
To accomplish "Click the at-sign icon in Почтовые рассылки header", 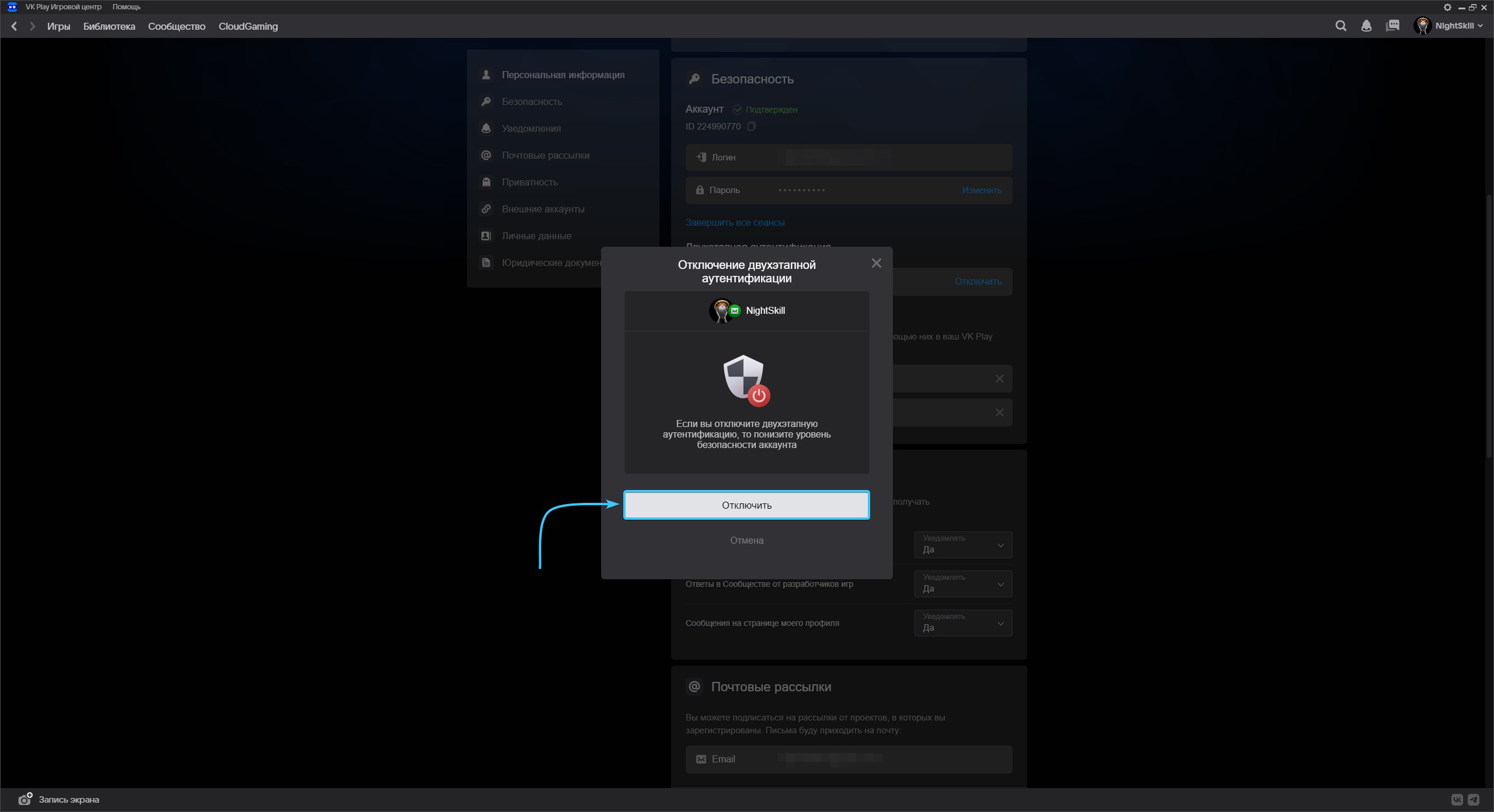I will point(694,687).
